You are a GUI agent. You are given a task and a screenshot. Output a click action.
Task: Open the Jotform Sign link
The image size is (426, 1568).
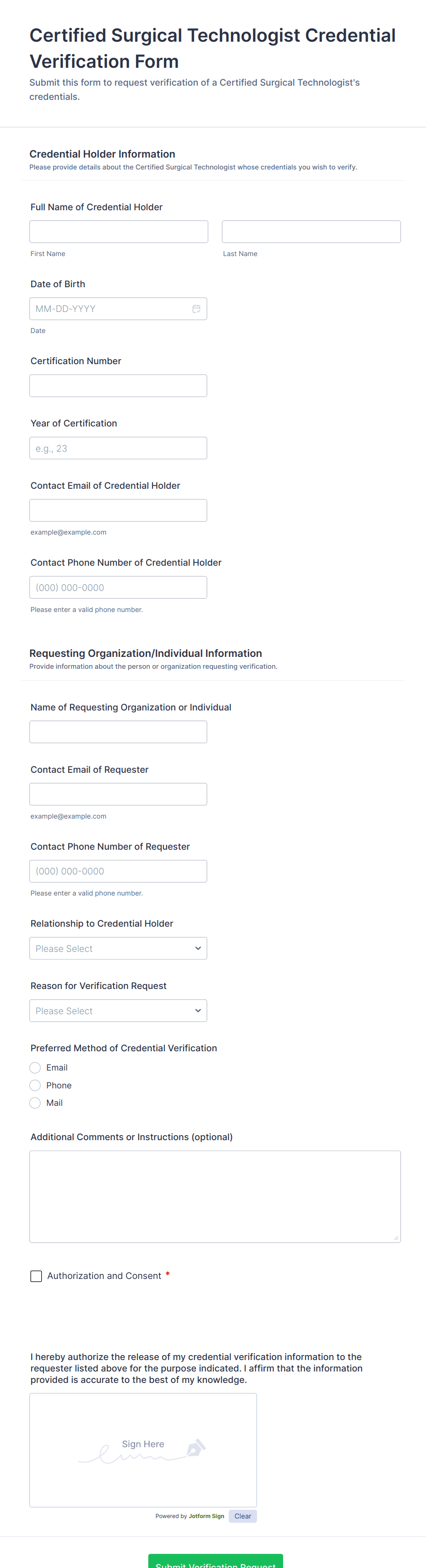(206, 1516)
